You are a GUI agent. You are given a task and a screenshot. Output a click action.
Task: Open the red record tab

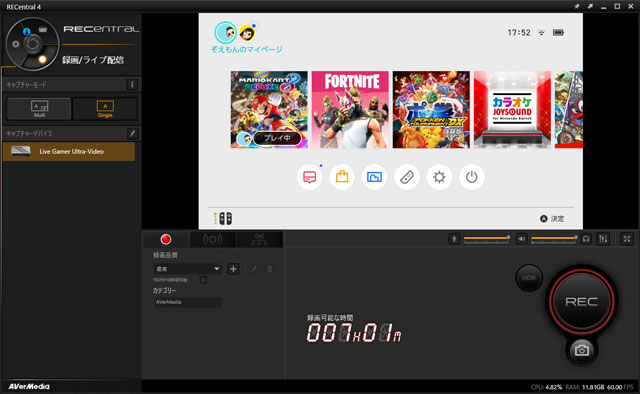tap(166, 239)
